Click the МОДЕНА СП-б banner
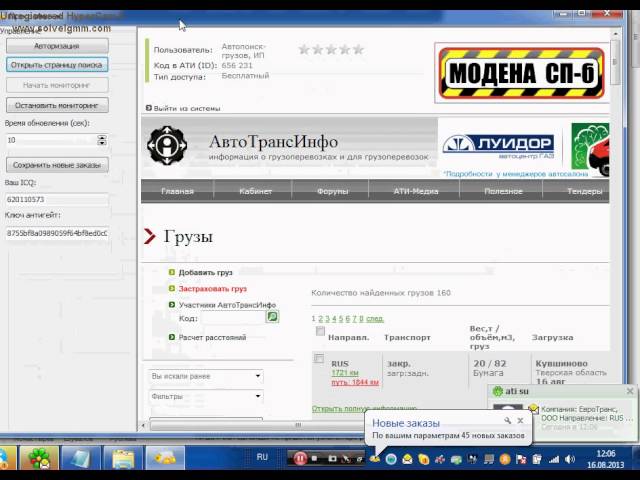Image resolution: width=640 pixels, height=480 pixels. (x=522, y=73)
